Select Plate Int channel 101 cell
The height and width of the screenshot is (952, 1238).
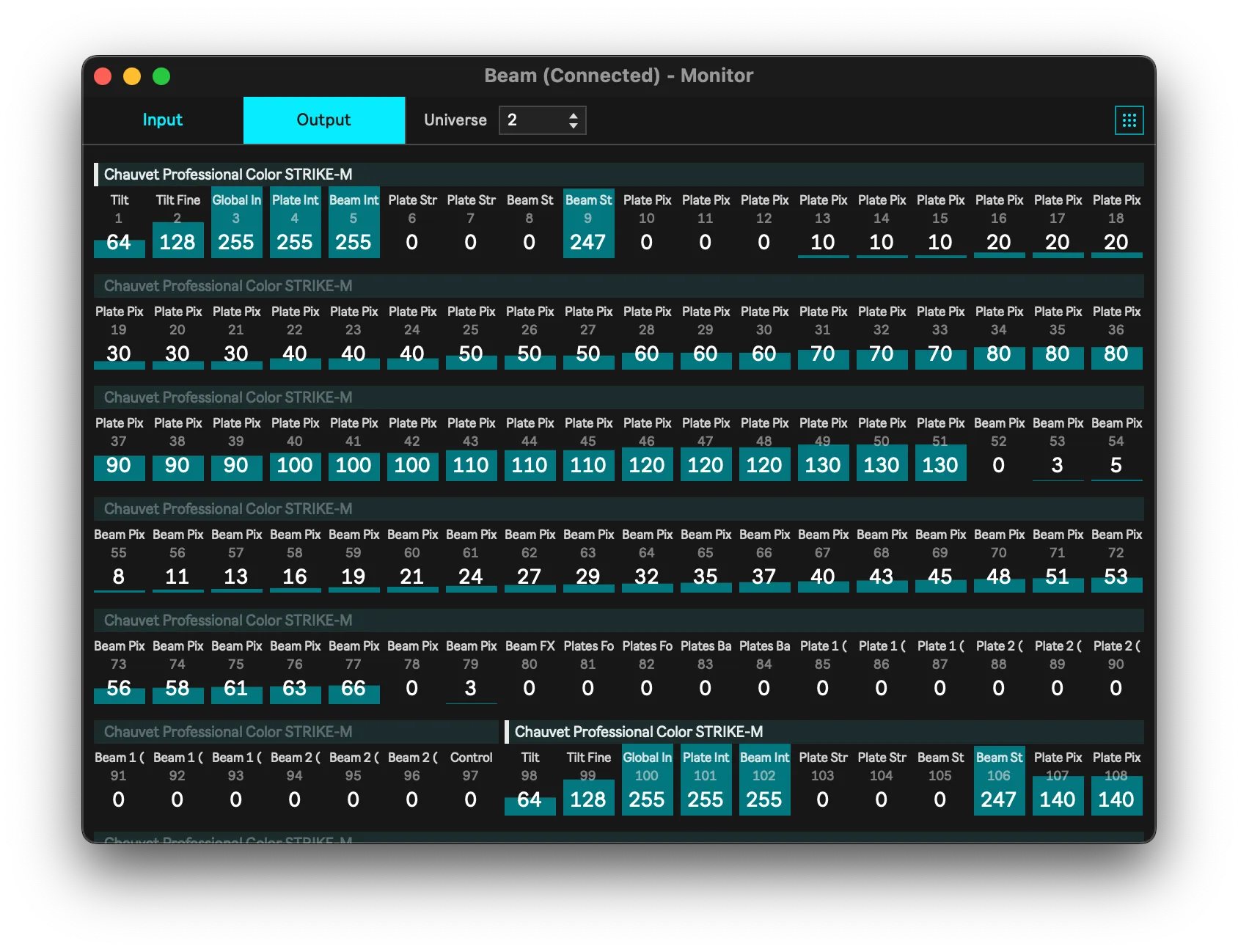(x=706, y=781)
